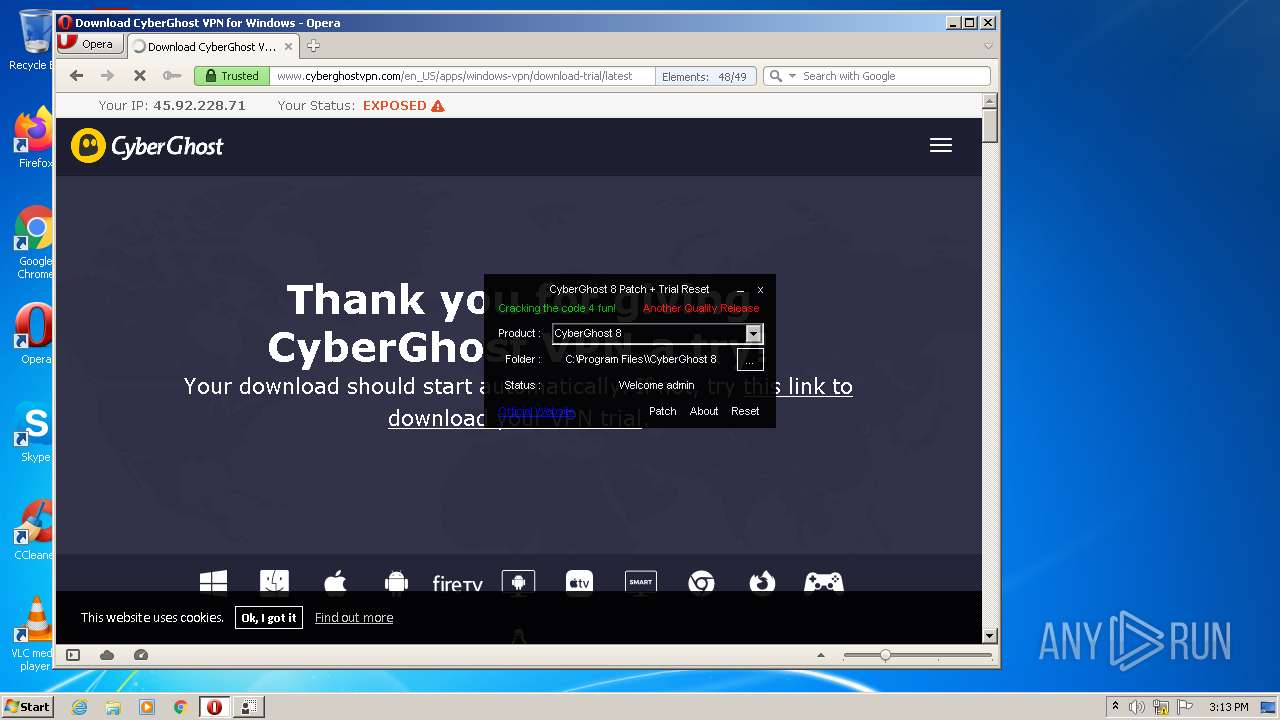Select the Smart TV platform icon

[640, 582]
